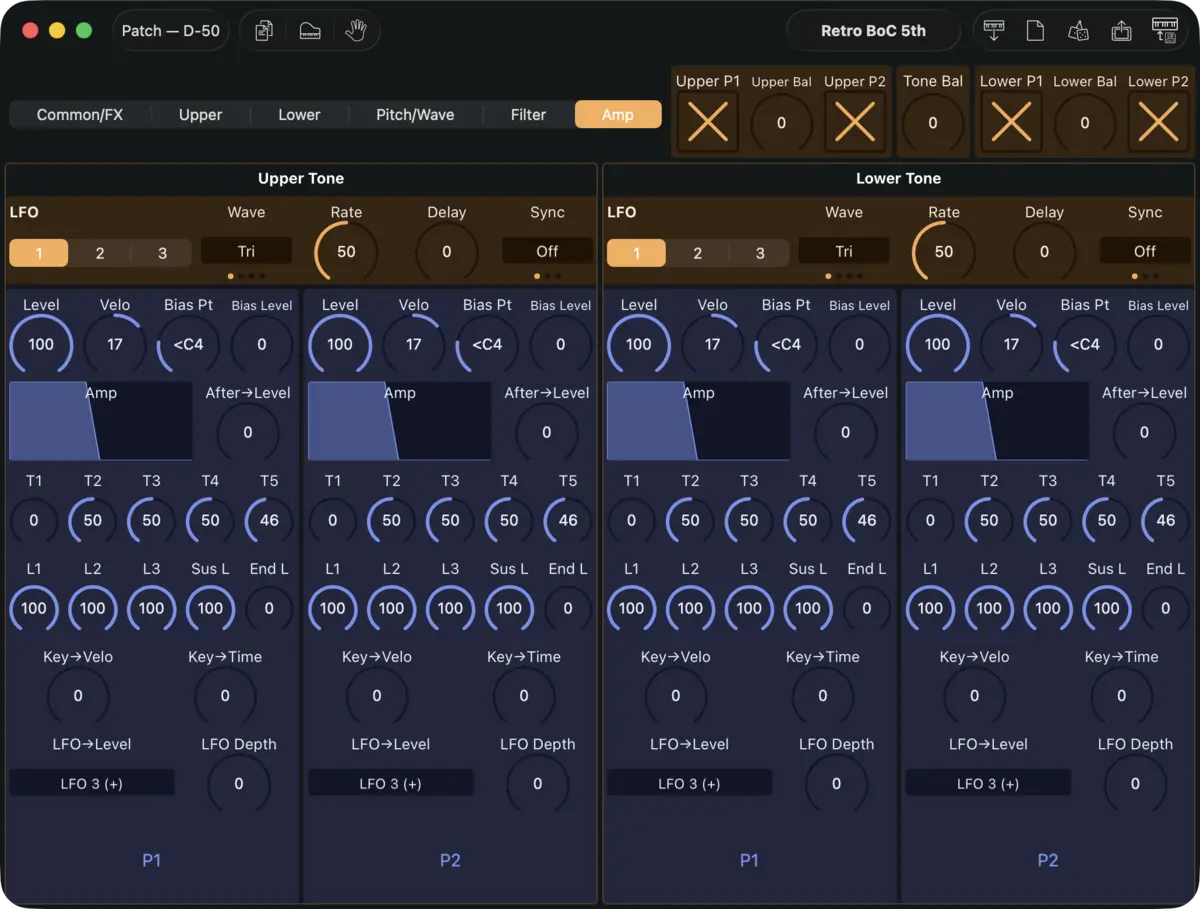Click the P1 label under Lower Tone
This screenshot has height=909, width=1200.
coord(749,860)
